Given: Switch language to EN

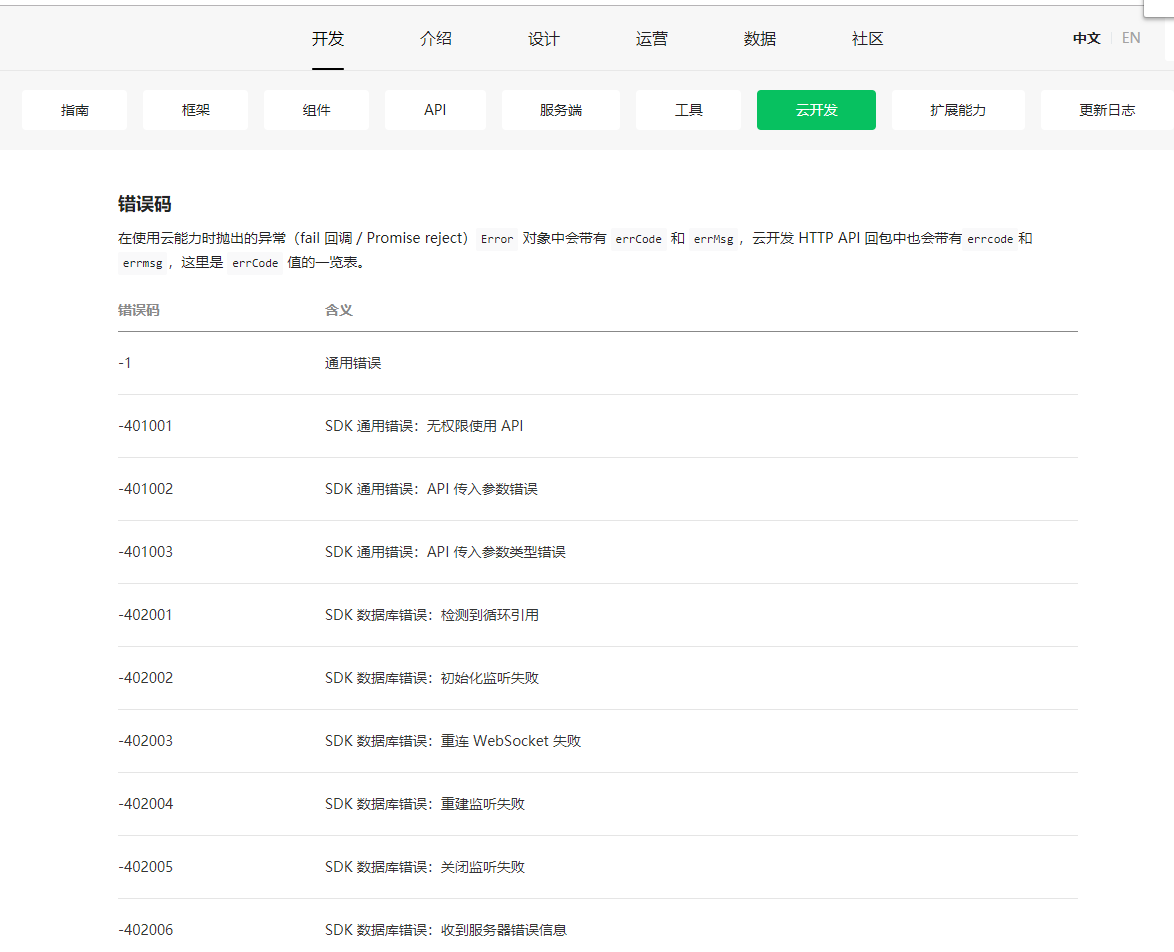Looking at the screenshot, I should pos(1131,38).
